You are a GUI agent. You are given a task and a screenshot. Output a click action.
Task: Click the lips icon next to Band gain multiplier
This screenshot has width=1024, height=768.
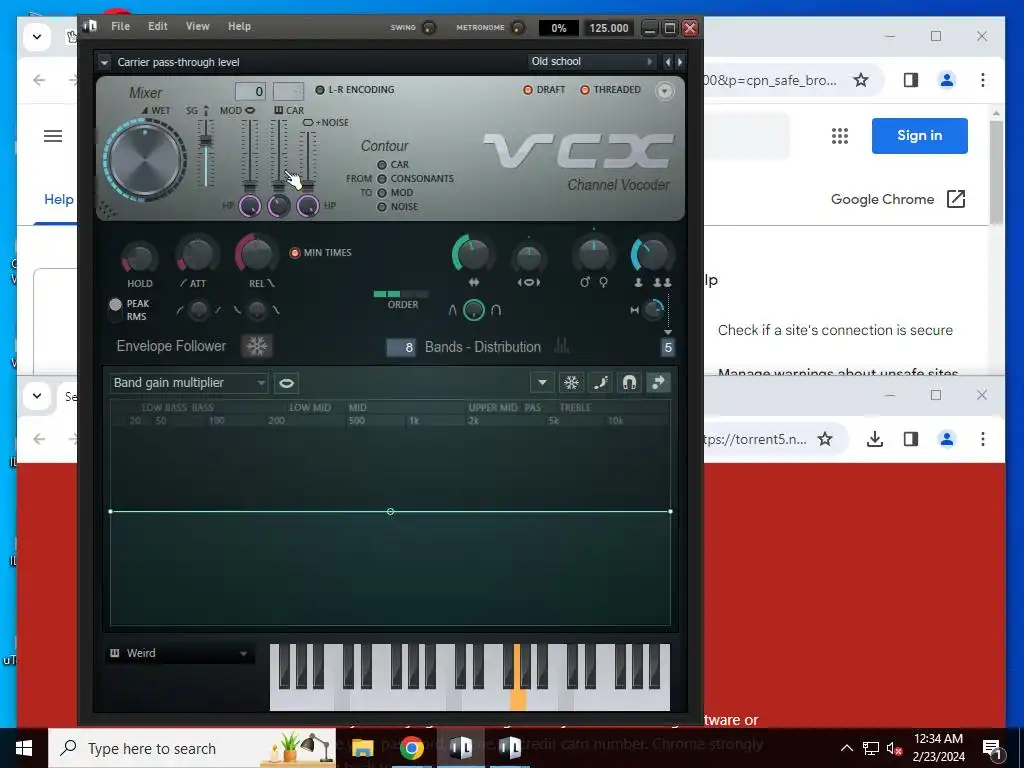point(286,383)
